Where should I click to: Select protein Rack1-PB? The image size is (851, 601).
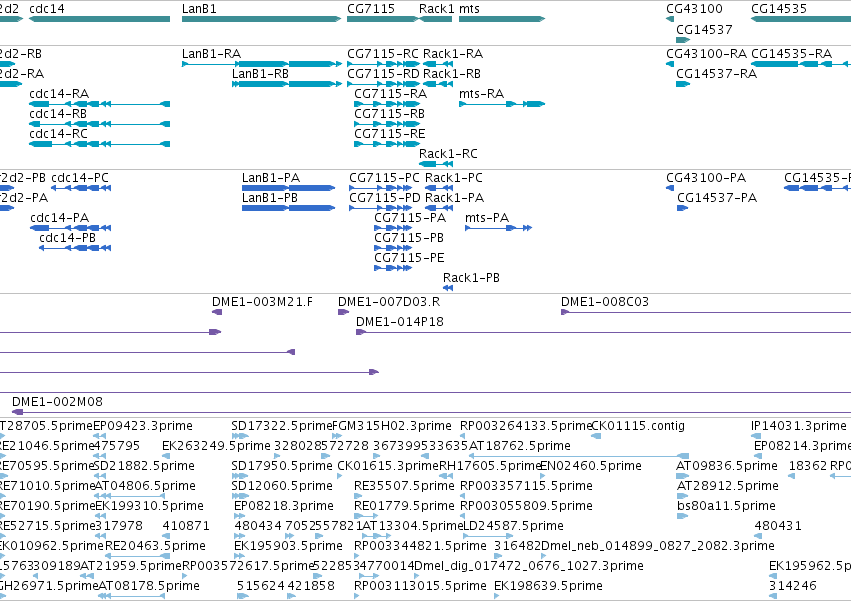448,288
